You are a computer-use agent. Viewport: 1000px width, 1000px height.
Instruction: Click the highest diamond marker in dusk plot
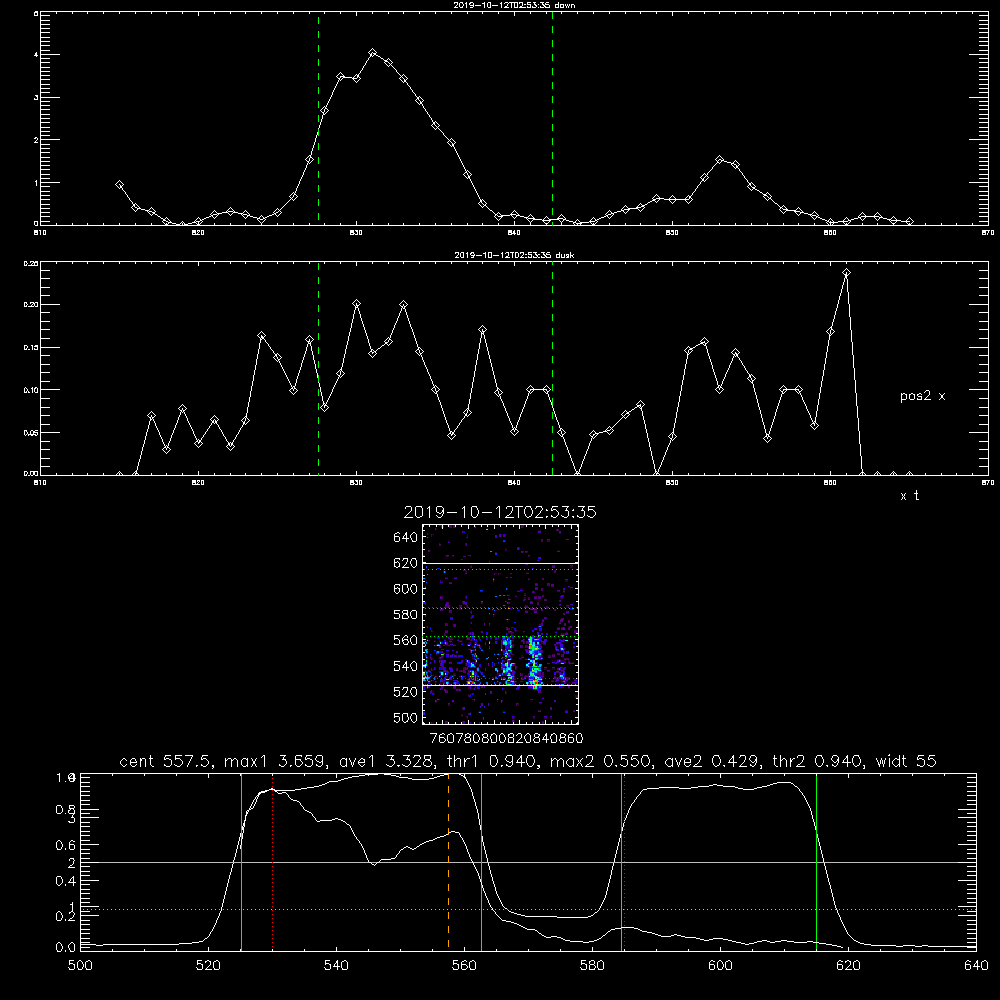coord(846,273)
